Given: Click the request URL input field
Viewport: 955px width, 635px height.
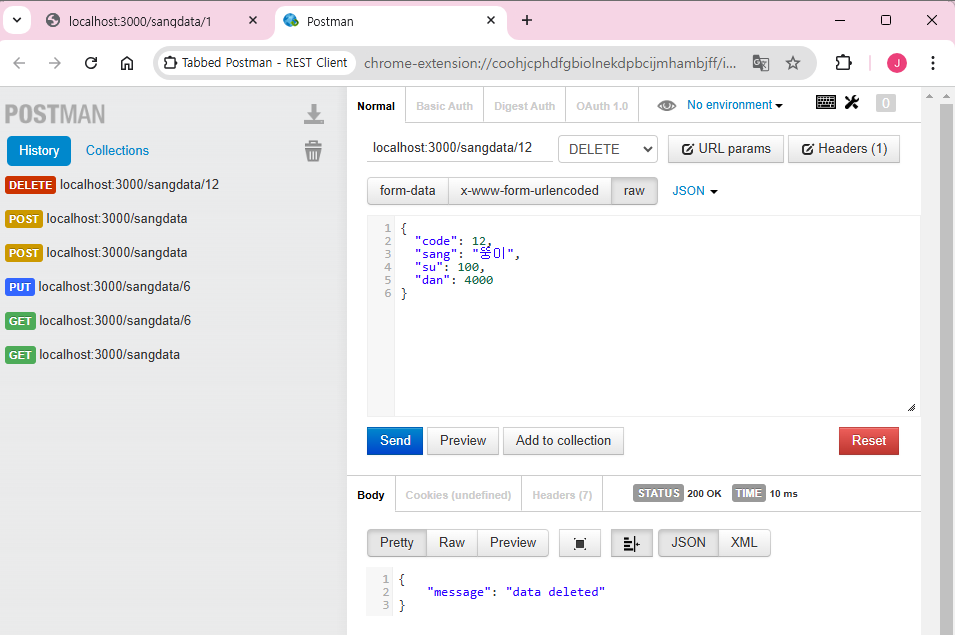Looking at the screenshot, I should click(459, 148).
